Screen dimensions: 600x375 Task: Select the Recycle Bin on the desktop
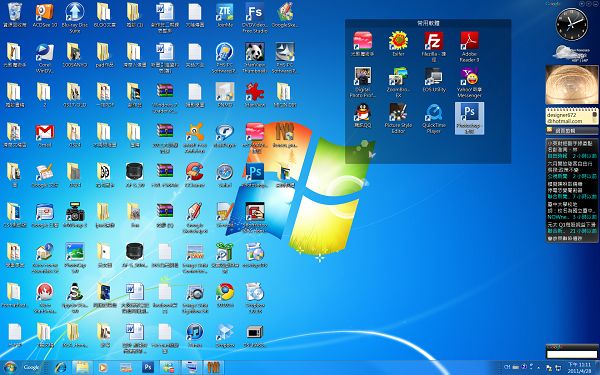click(x=15, y=15)
